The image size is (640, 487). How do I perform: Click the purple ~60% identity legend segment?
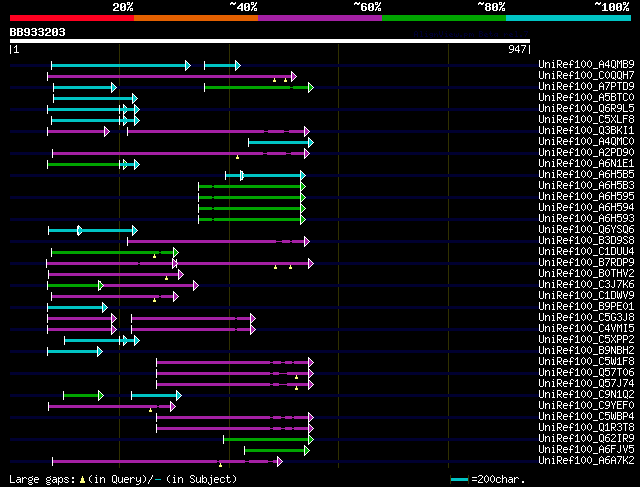(x=320, y=18)
